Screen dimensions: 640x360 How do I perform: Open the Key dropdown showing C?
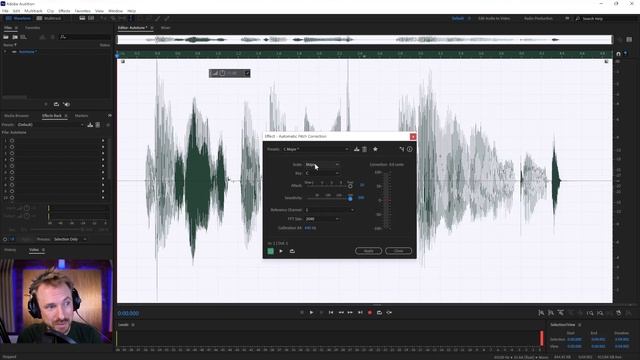322,173
